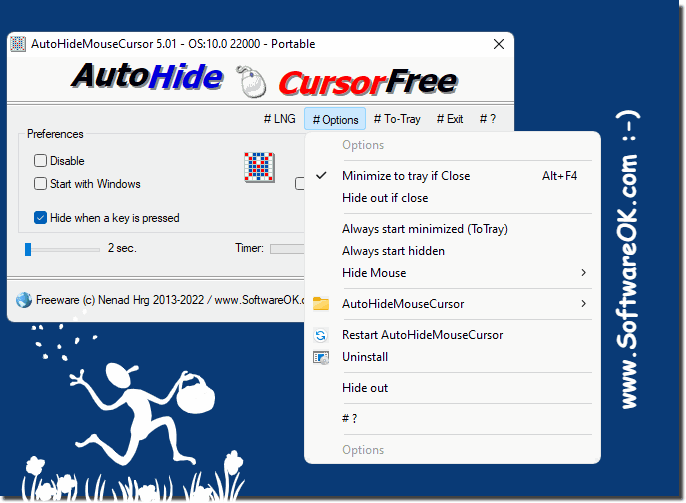Click the checkered pattern icon in Preferences
686x503 pixels.
pos(259,167)
